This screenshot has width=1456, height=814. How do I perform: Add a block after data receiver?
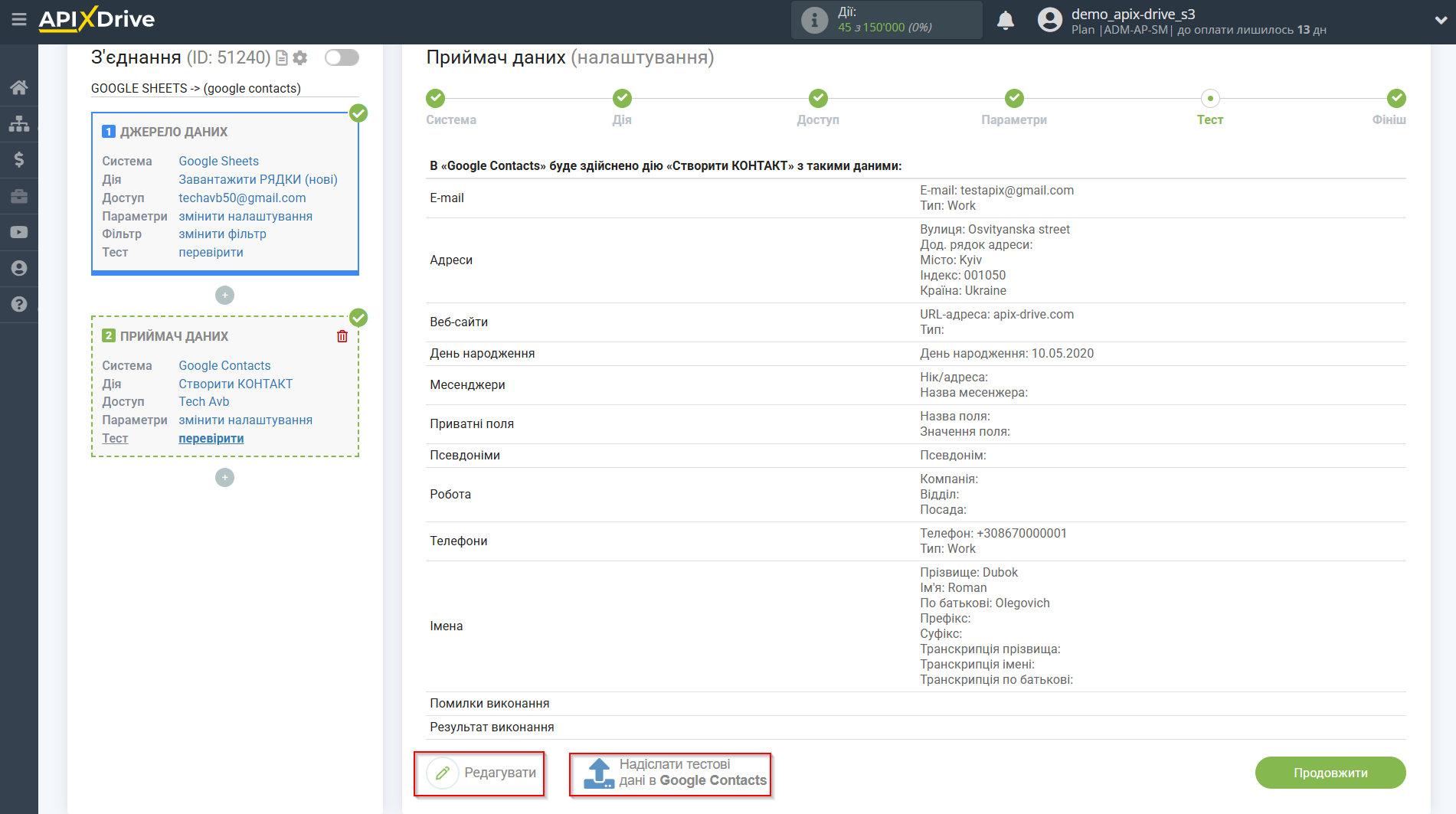click(x=224, y=477)
